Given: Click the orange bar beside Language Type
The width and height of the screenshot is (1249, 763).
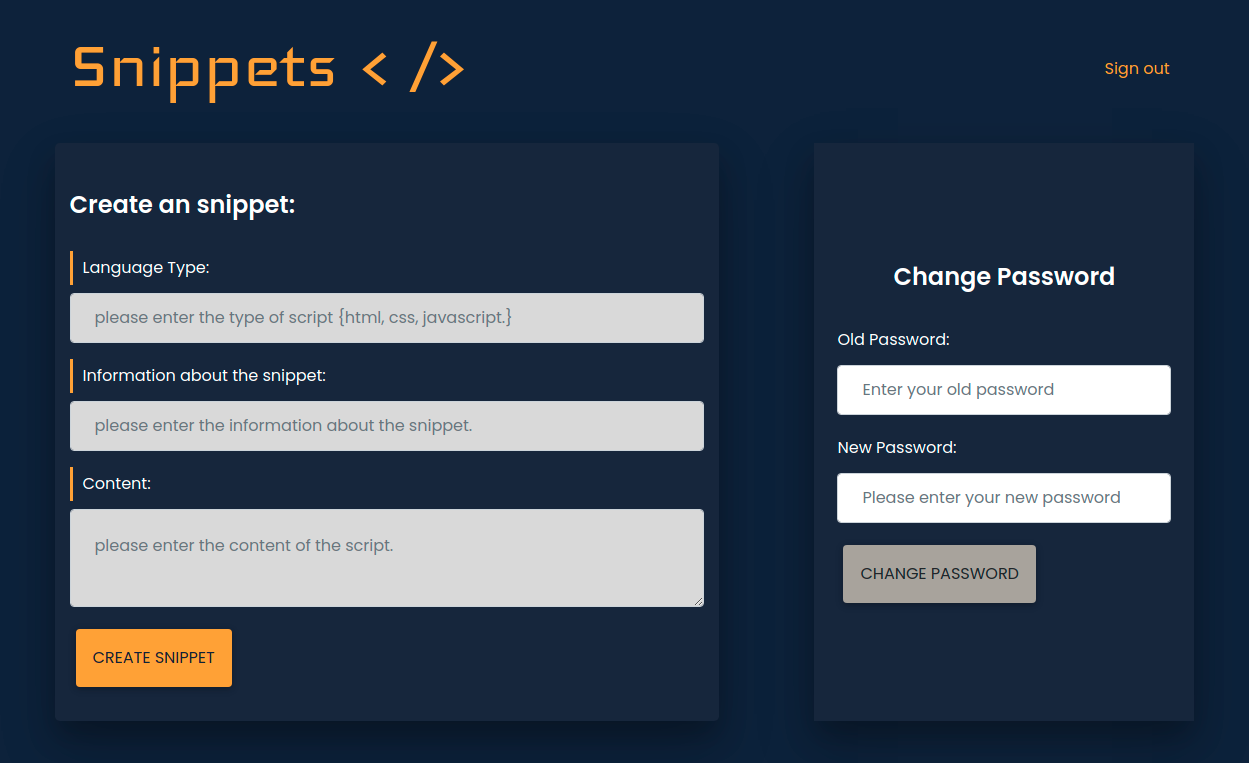Looking at the screenshot, I should click(71, 268).
